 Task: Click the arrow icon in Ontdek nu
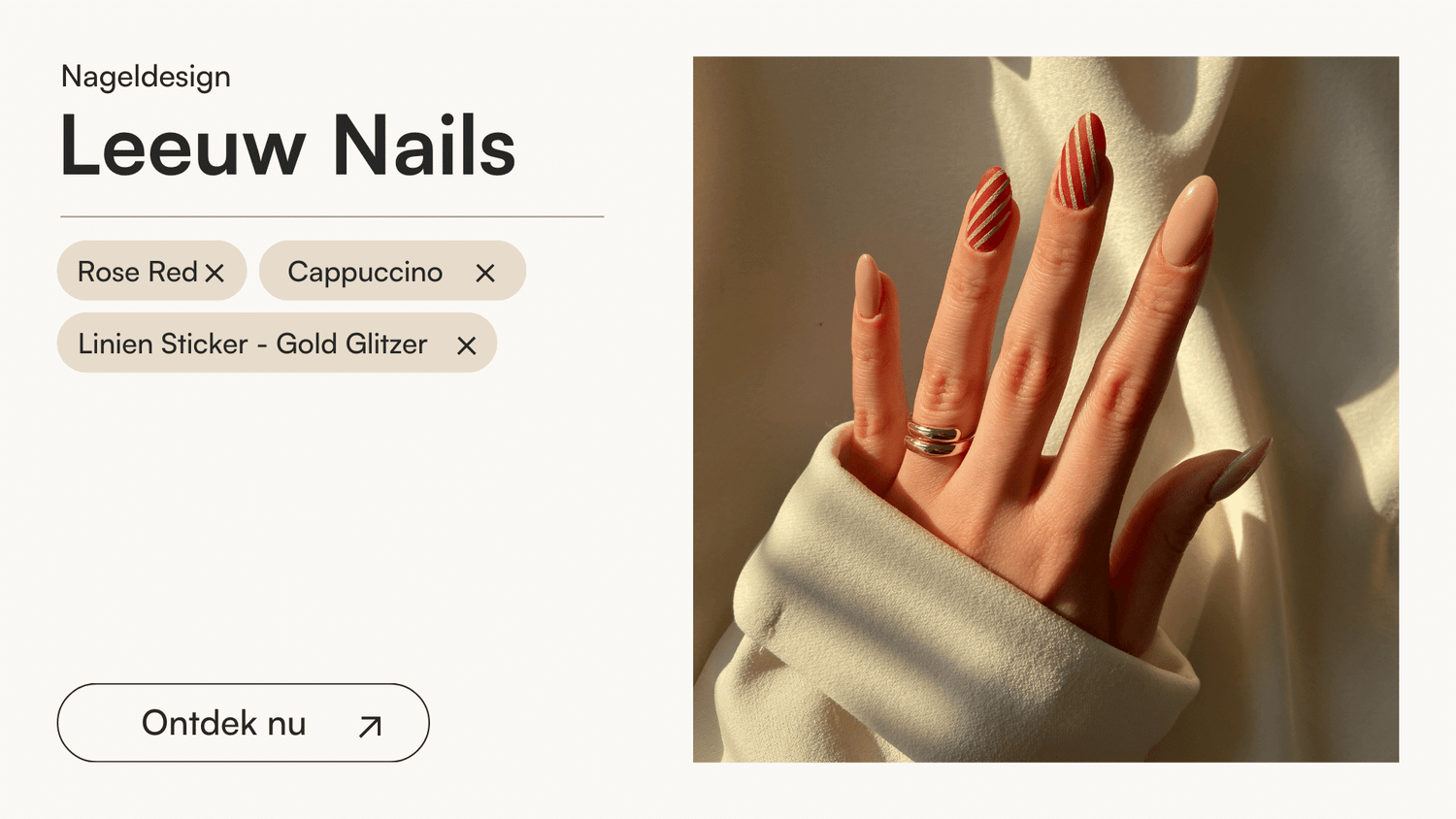370,726
